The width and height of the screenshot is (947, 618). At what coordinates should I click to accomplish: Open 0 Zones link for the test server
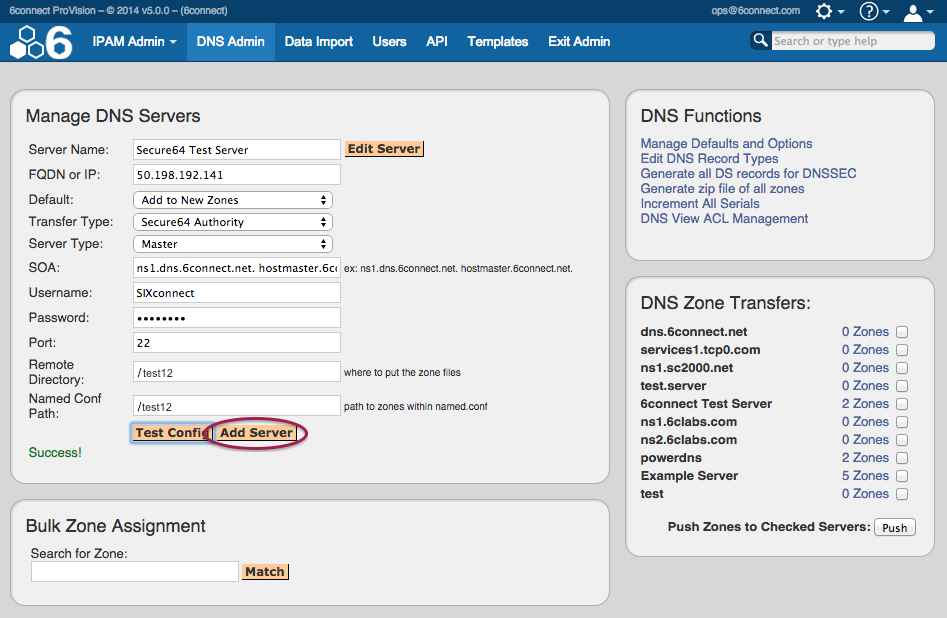865,494
